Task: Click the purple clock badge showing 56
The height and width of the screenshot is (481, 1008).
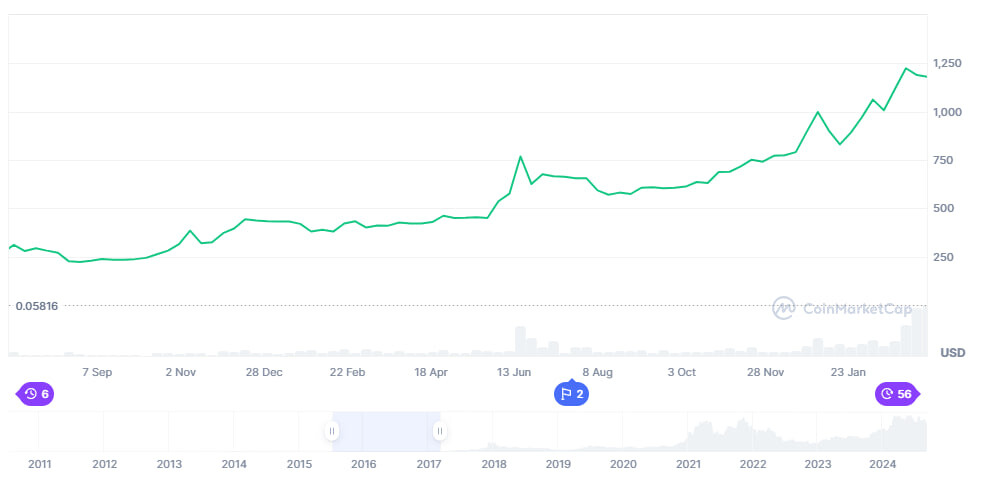Action: tap(897, 394)
